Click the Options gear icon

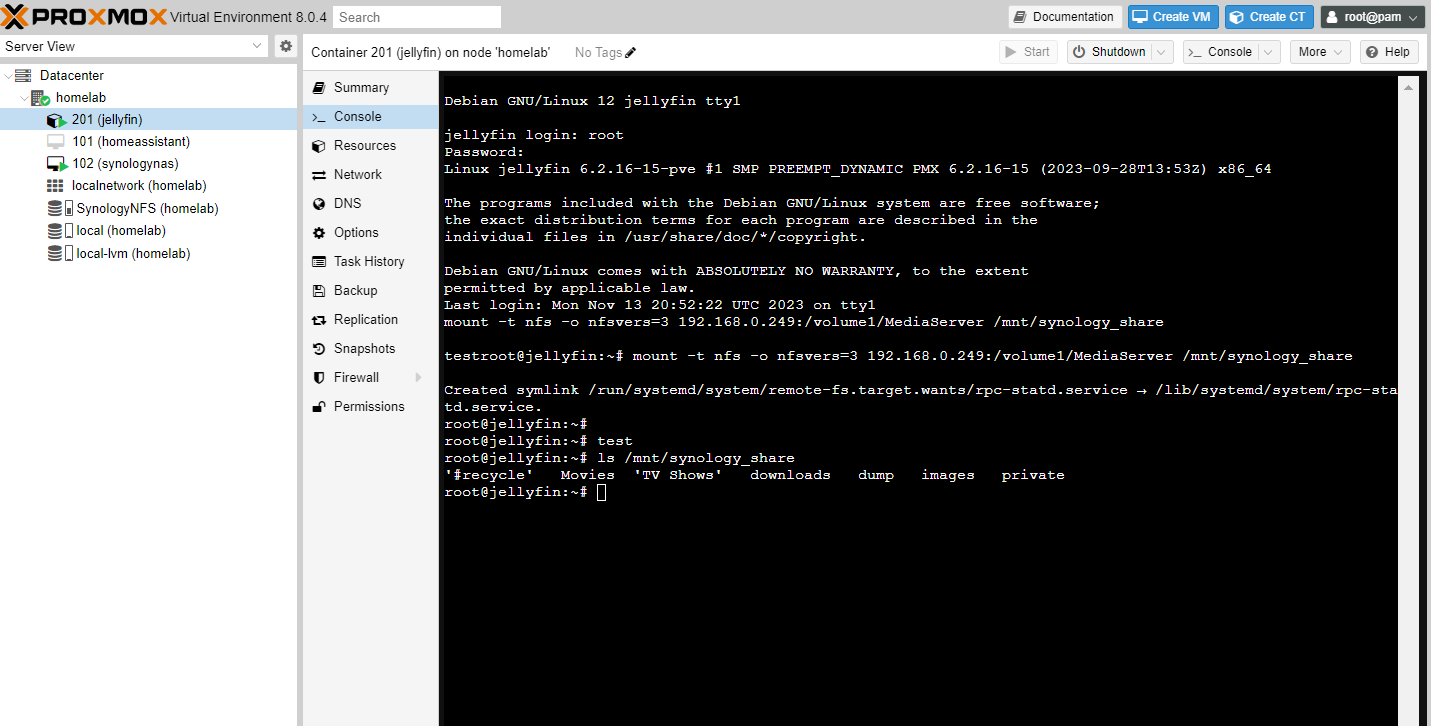point(319,232)
